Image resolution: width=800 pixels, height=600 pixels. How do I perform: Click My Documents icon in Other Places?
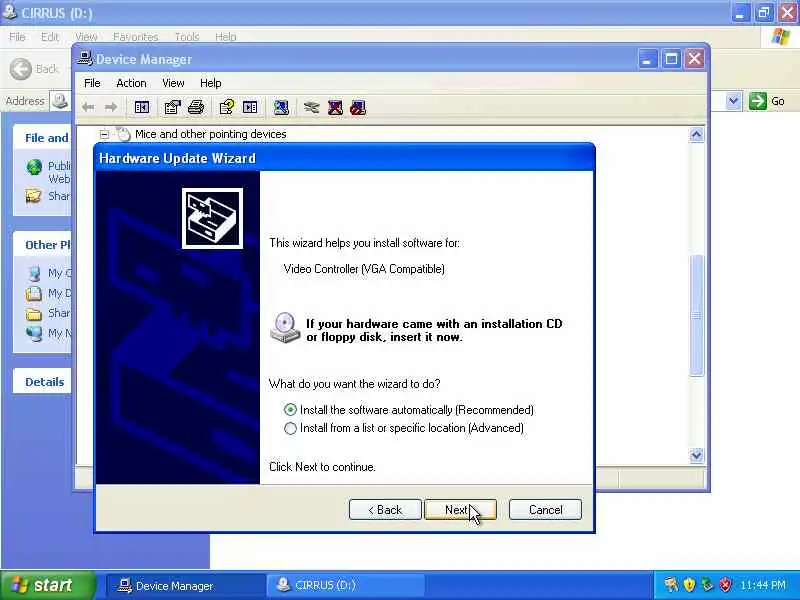click(x=34, y=293)
